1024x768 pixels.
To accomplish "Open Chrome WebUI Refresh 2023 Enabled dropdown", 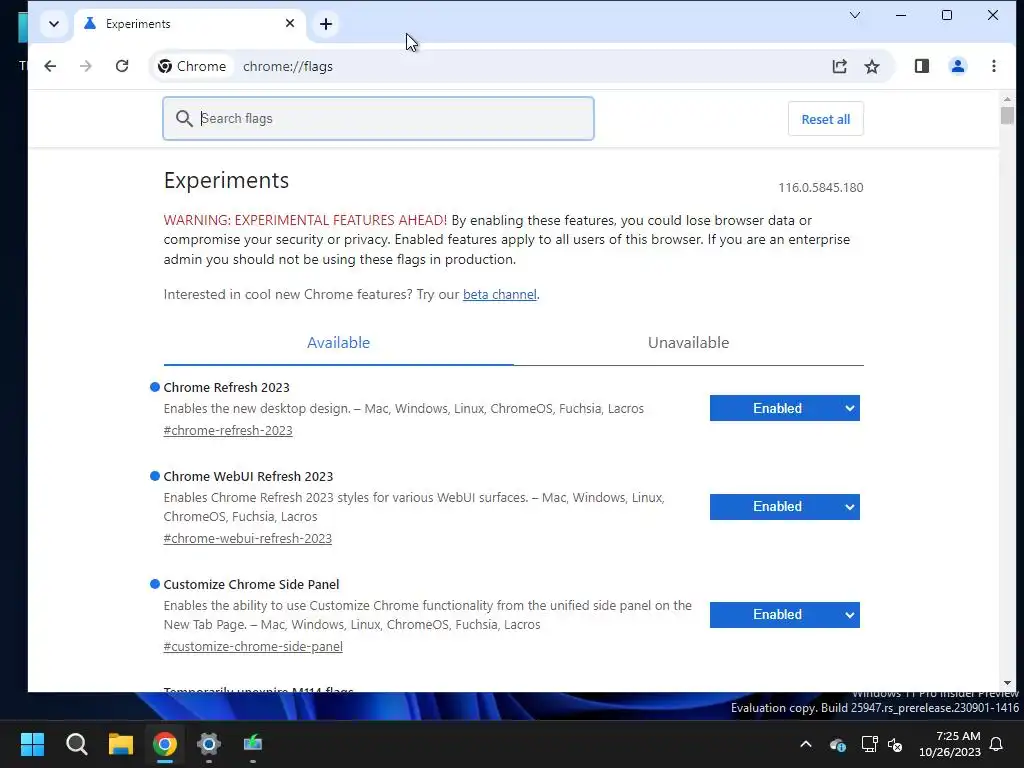I will pos(784,507).
